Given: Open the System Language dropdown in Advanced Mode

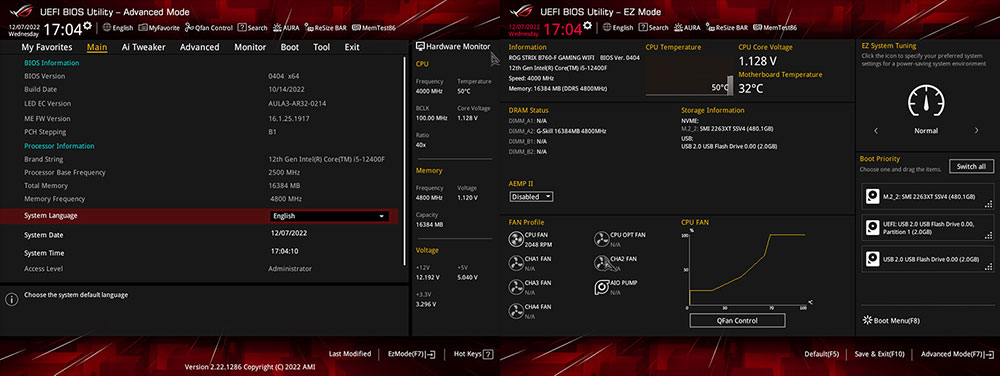Looking at the screenshot, I should click(x=329, y=216).
